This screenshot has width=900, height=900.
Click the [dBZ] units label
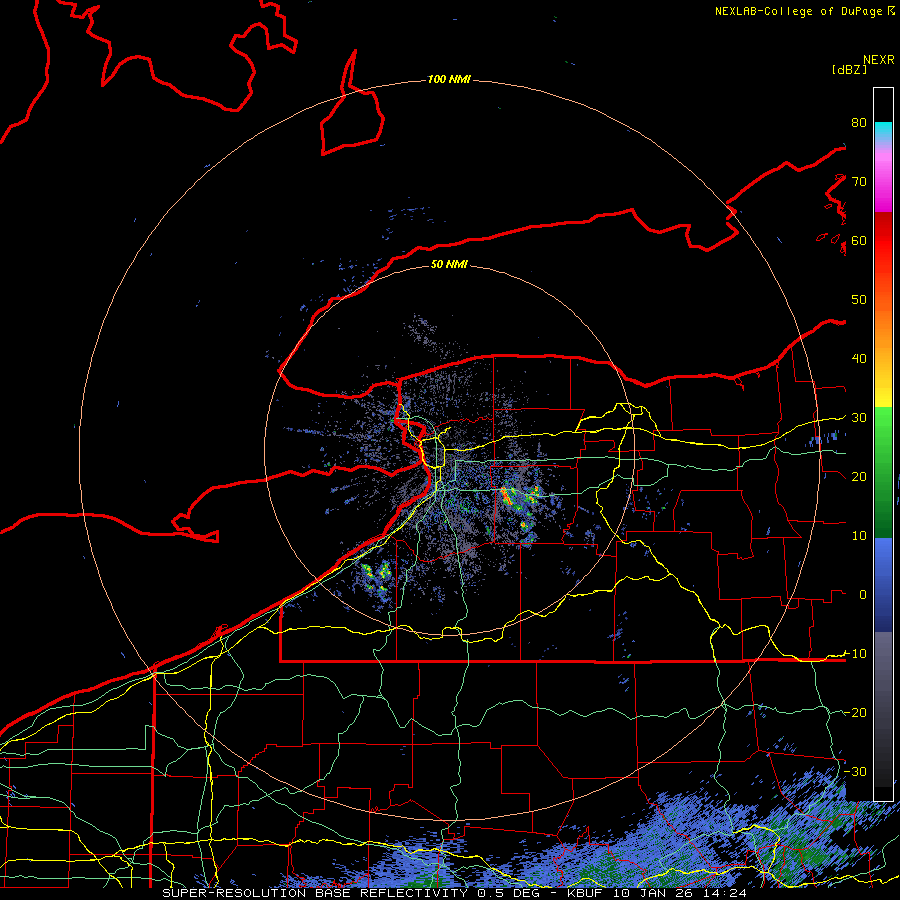pos(849,69)
